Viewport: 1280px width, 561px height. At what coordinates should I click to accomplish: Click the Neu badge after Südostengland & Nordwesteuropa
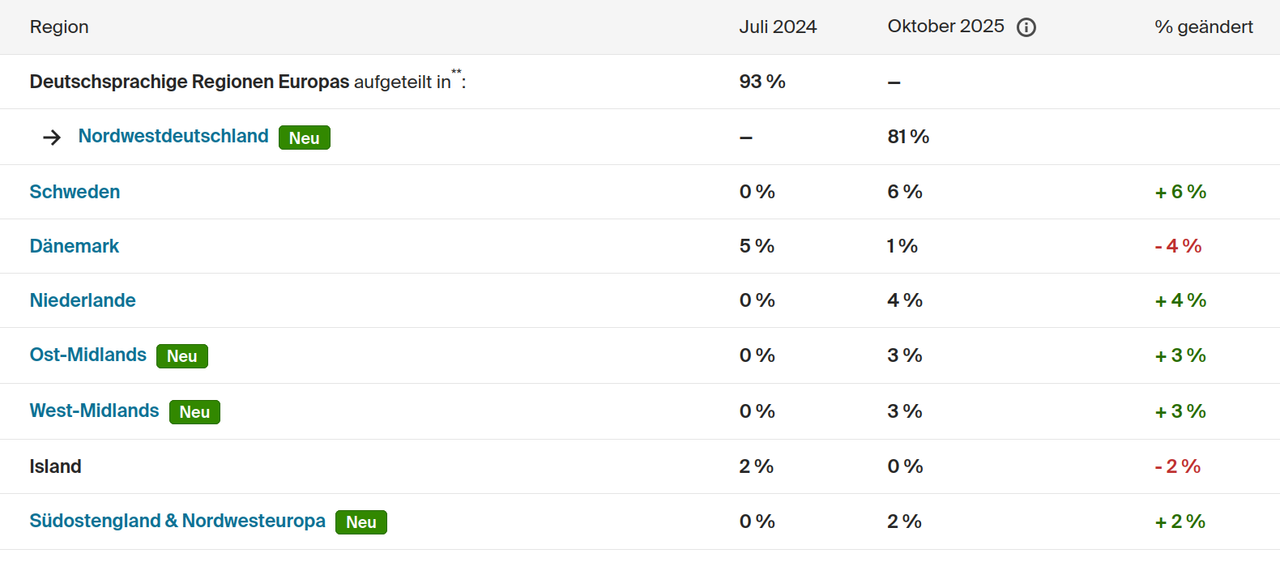pyautogui.click(x=361, y=522)
